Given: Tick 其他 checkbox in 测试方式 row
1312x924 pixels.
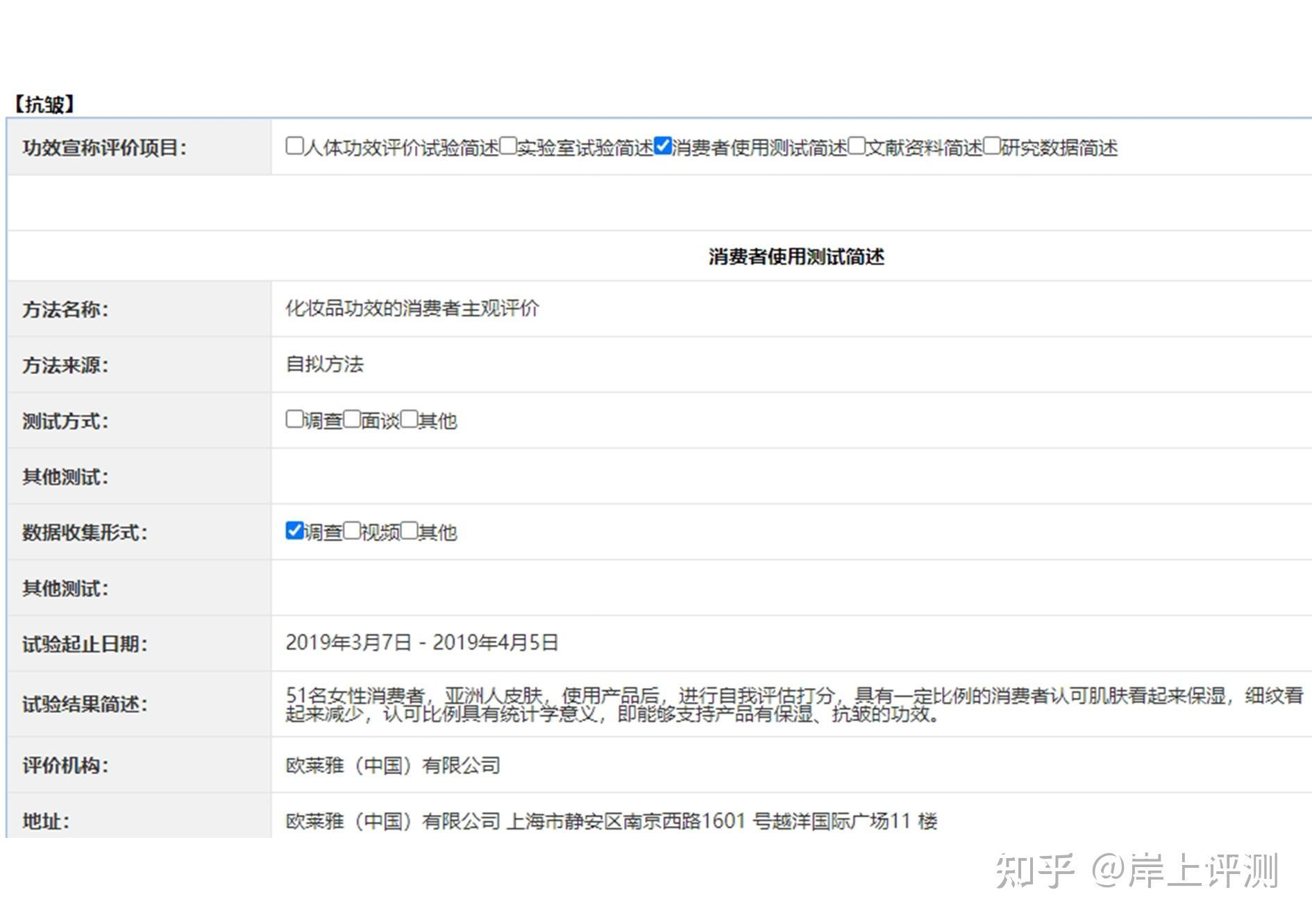Looking at the screenshot, I should click(410, 419).
